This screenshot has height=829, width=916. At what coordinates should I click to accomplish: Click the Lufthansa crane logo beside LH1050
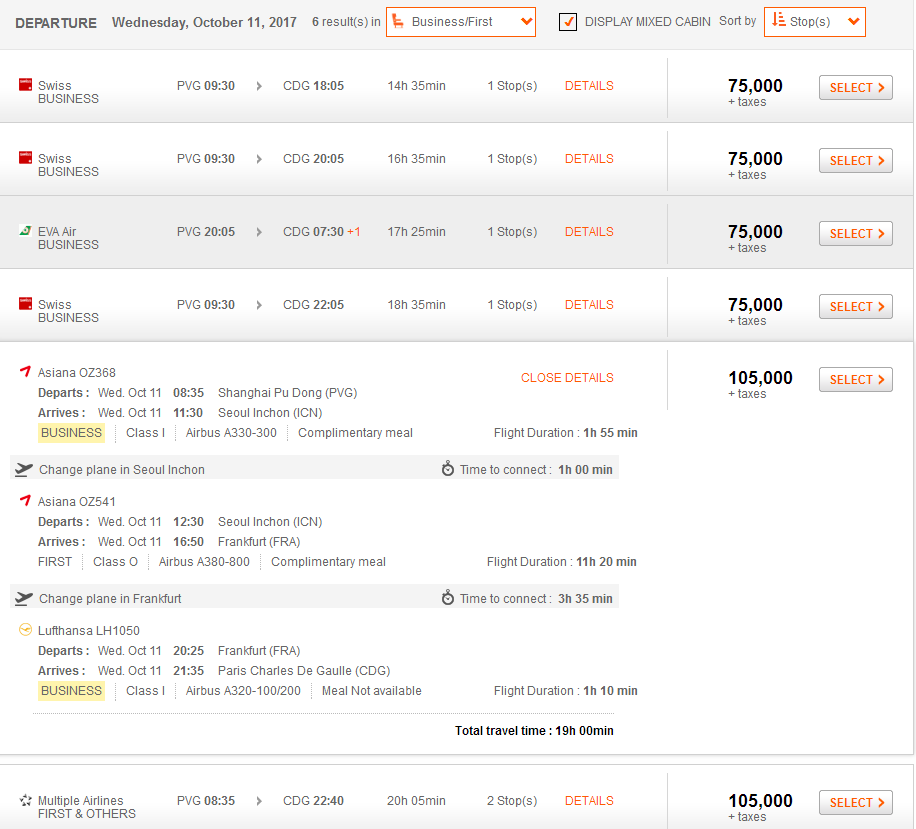(25, 630)
